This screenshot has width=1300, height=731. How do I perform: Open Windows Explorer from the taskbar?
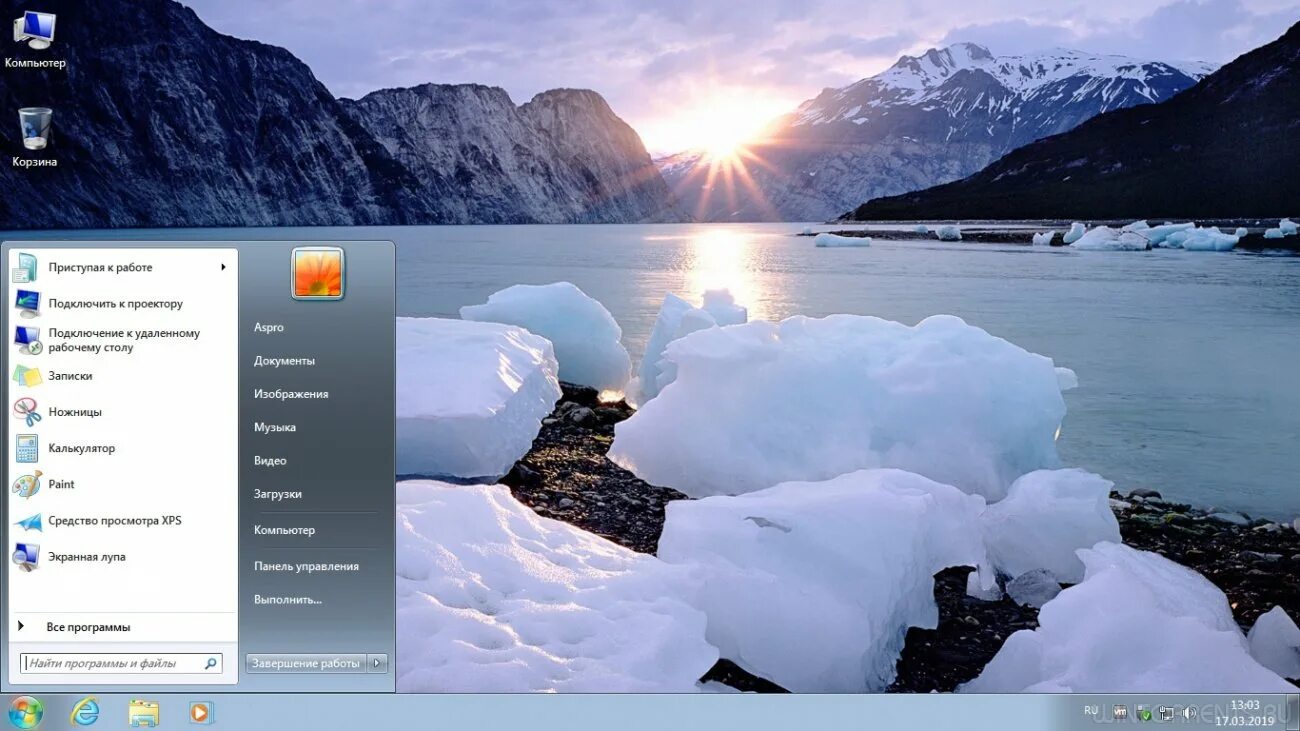click(x=144, y=712)
